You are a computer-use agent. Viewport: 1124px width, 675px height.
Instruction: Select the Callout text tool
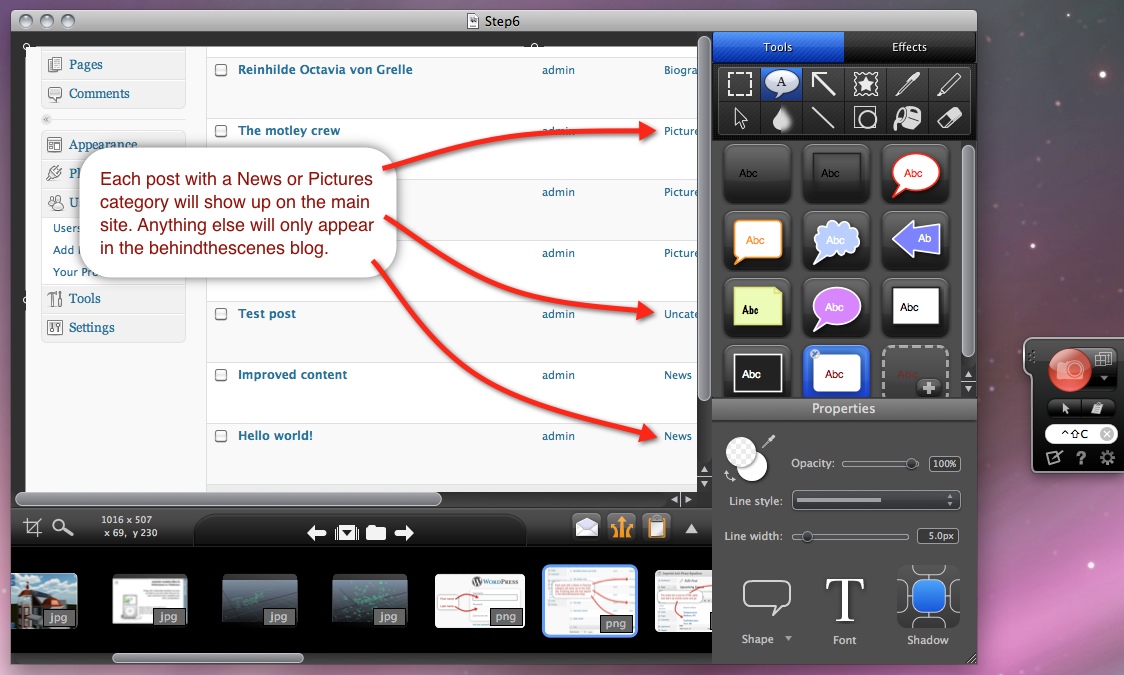pos(781,85)
